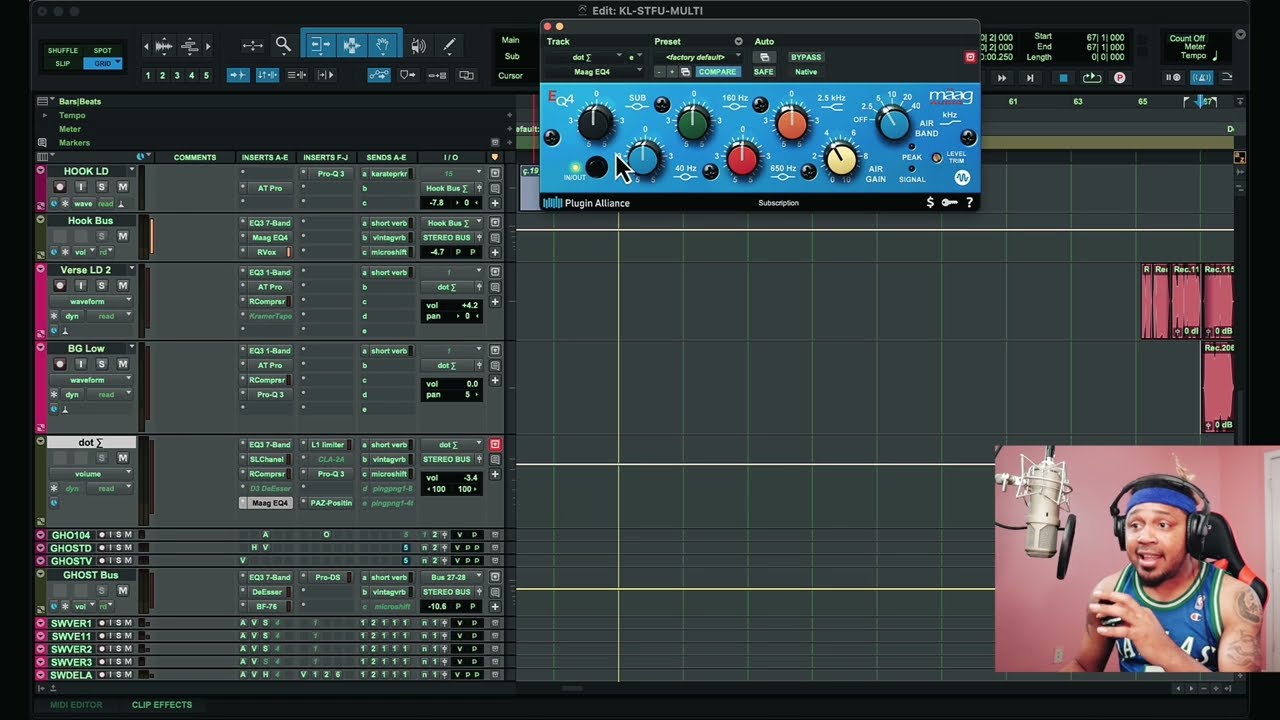Solo the HOOK LD track

[101, 187]
